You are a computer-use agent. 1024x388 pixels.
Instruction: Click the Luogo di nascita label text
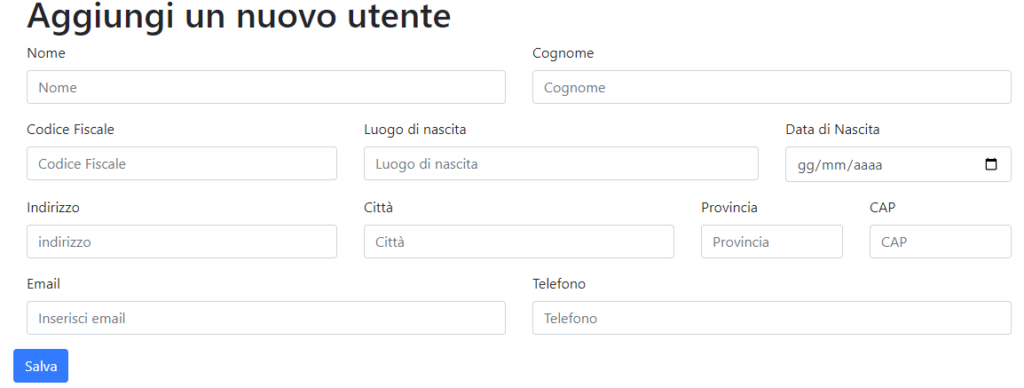point(415,129)
